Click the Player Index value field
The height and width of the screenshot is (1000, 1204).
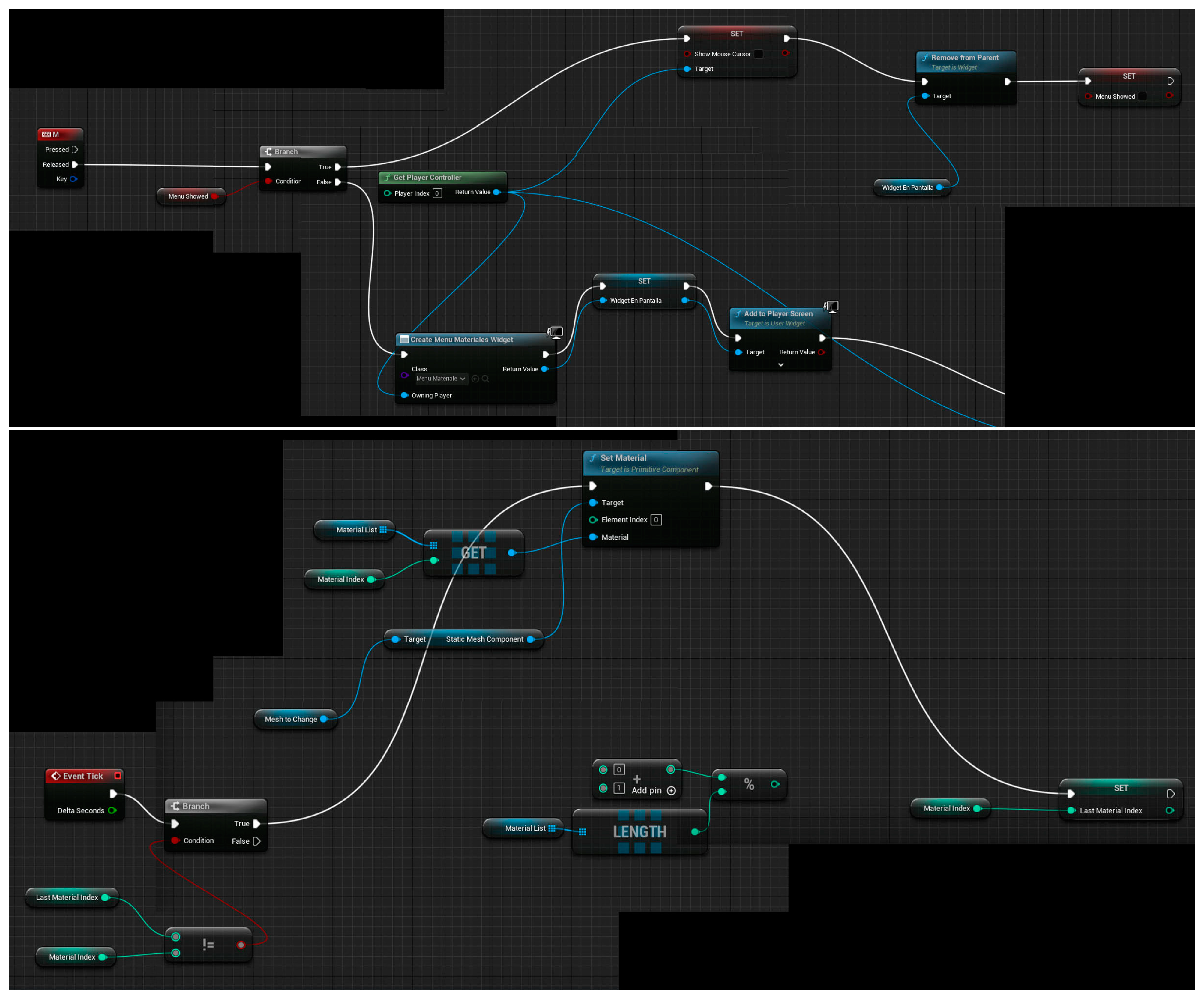pos(437,194)
